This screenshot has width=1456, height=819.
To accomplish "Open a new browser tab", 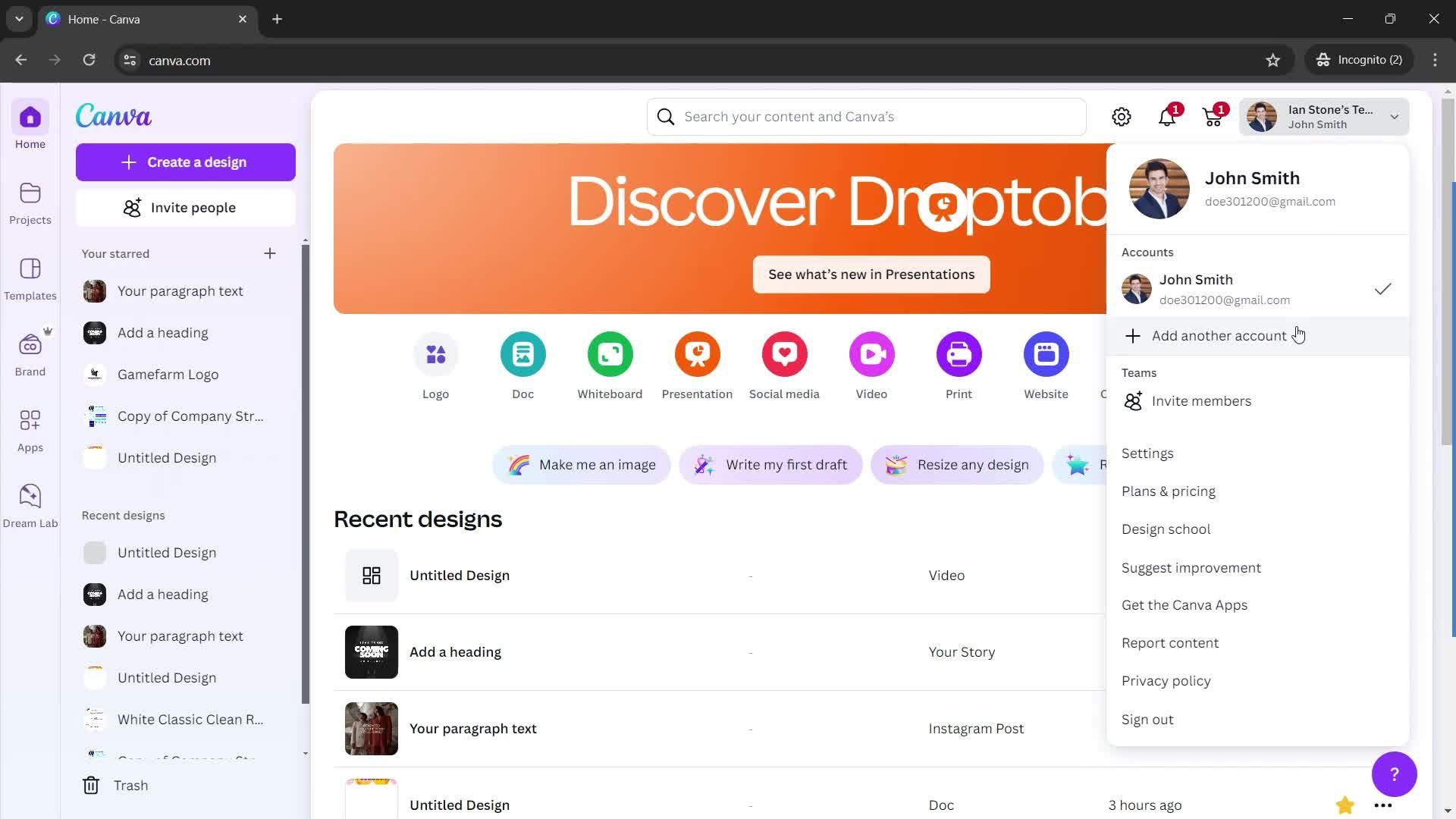I will (278, 19).
